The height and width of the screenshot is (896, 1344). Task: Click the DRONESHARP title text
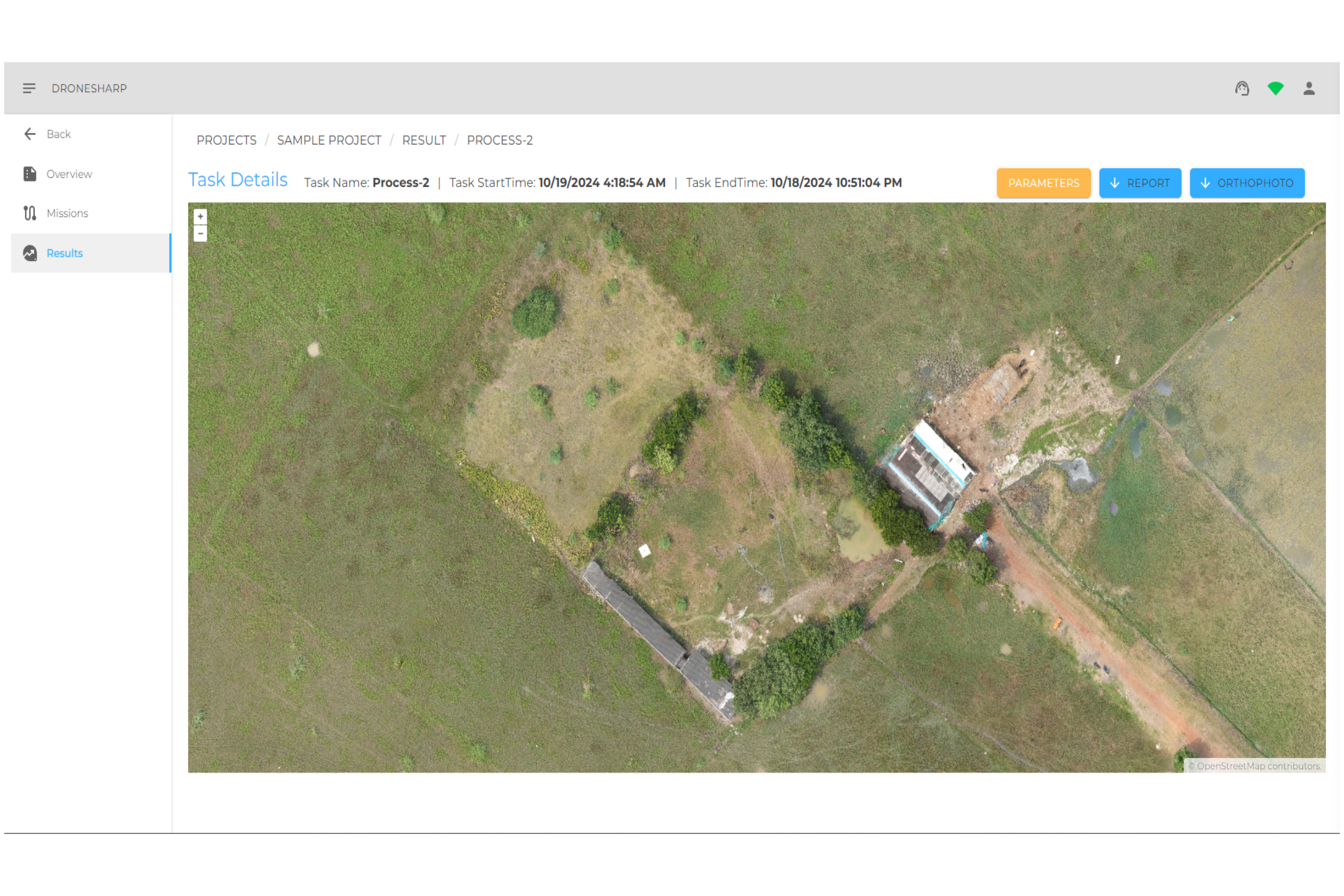click(x=89, y=88)
